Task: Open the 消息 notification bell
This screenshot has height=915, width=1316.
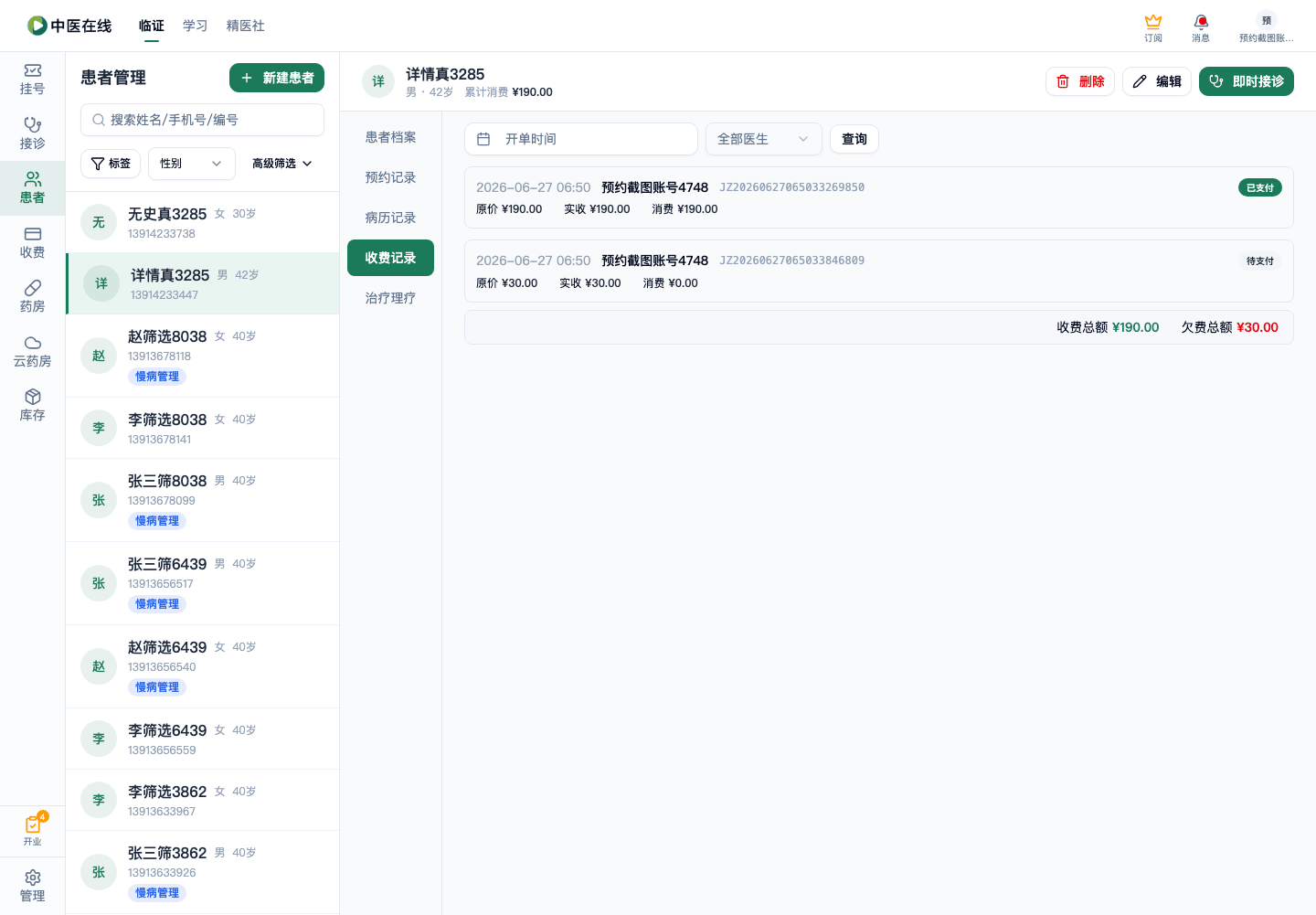Action: tap(1201, 27)
